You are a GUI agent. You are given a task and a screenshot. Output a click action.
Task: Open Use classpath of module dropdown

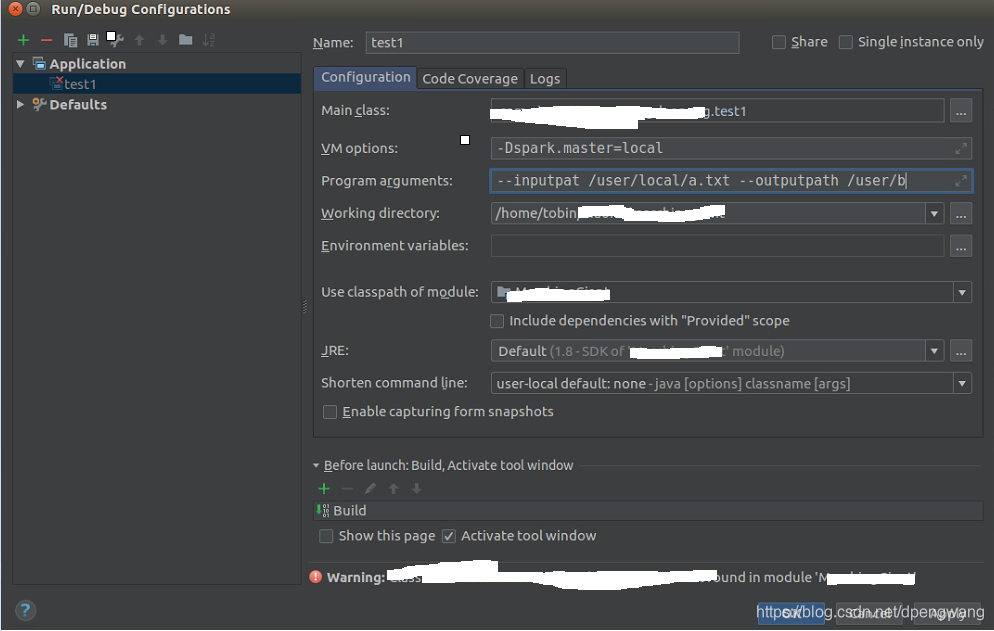(962, 292)
